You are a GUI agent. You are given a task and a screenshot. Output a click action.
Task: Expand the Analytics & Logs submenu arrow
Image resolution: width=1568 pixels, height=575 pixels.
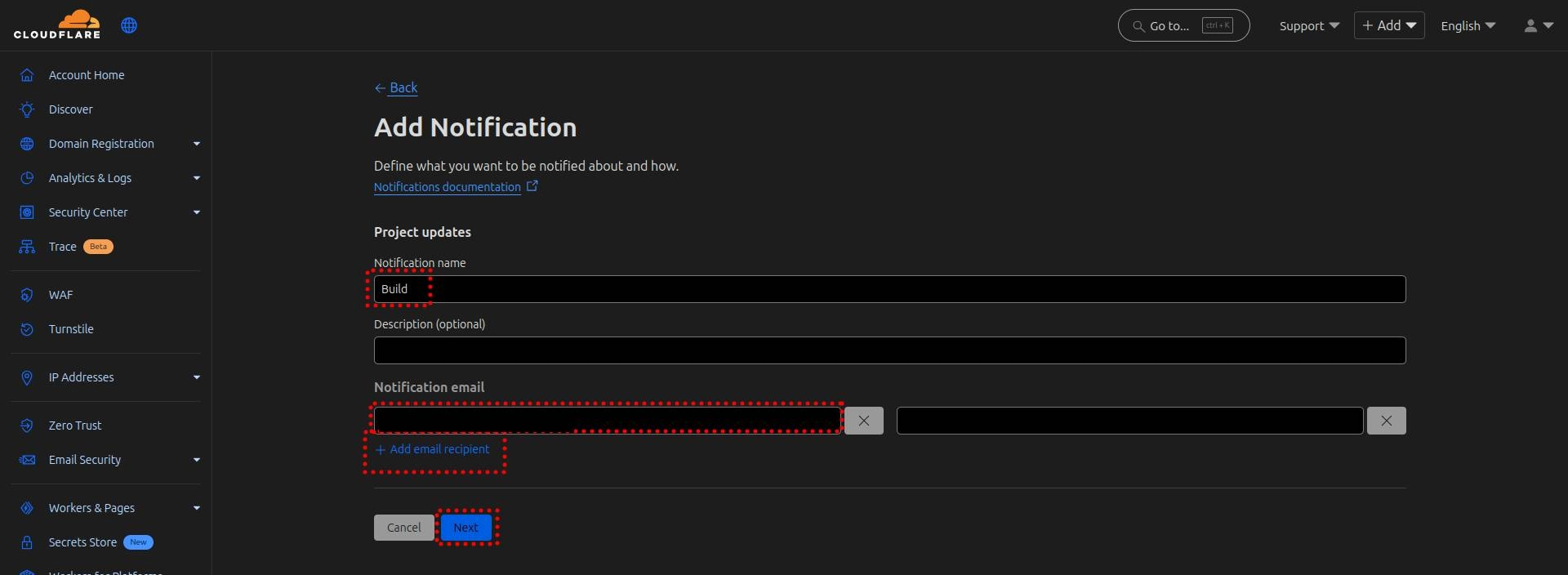pos(197,178)
